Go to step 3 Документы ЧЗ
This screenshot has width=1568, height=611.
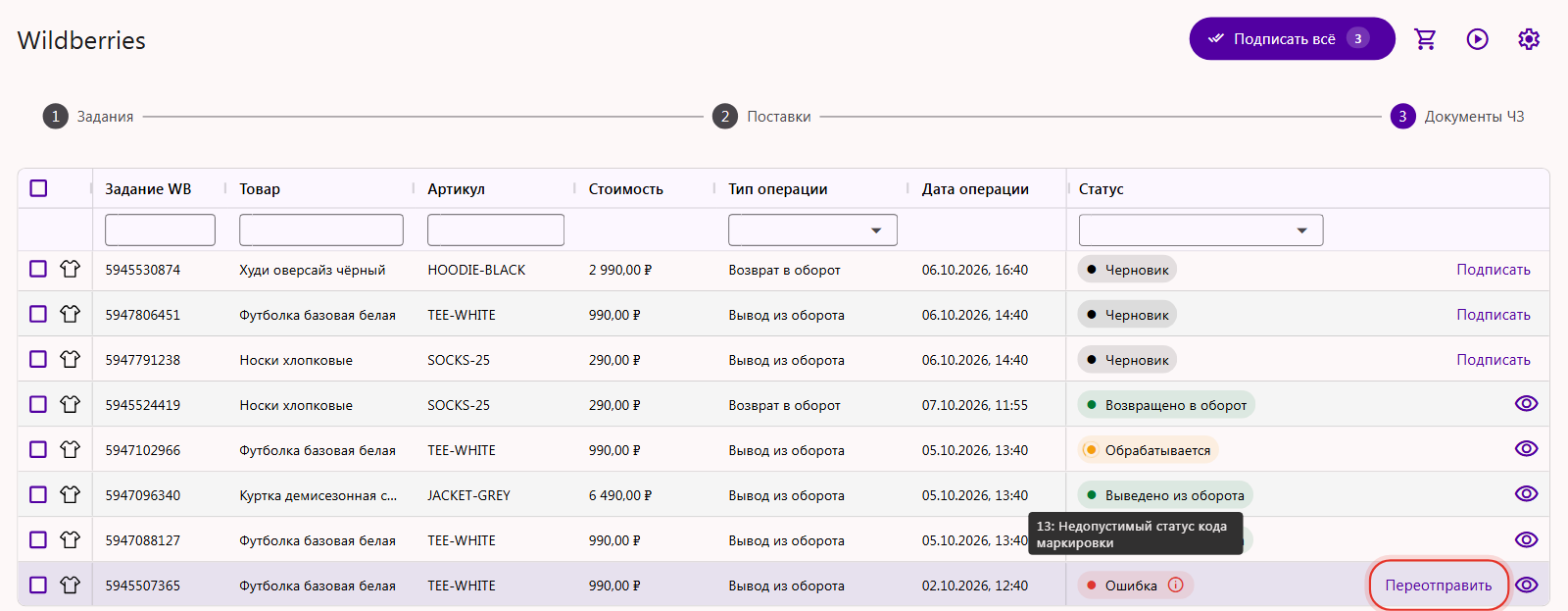click(x=1457, y=117)
